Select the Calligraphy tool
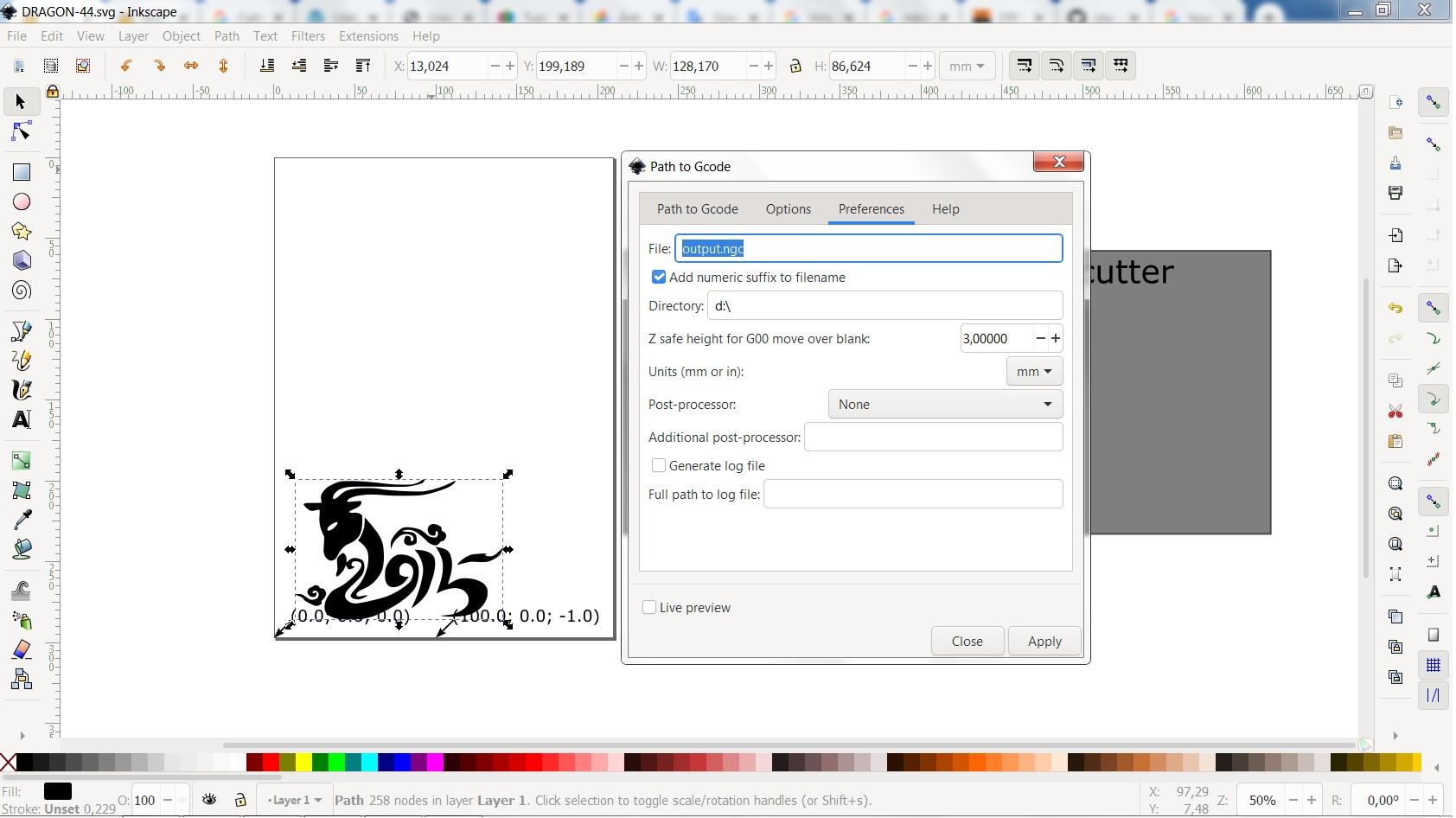1456x818 pixels. pos(22,390)
